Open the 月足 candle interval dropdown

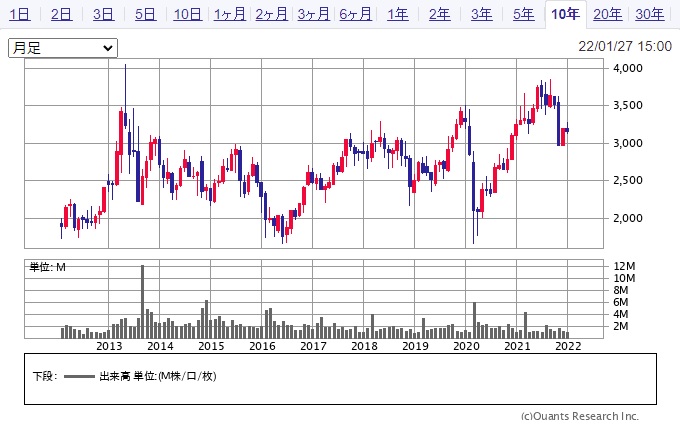pyautogui.click(x=63, y=48)
